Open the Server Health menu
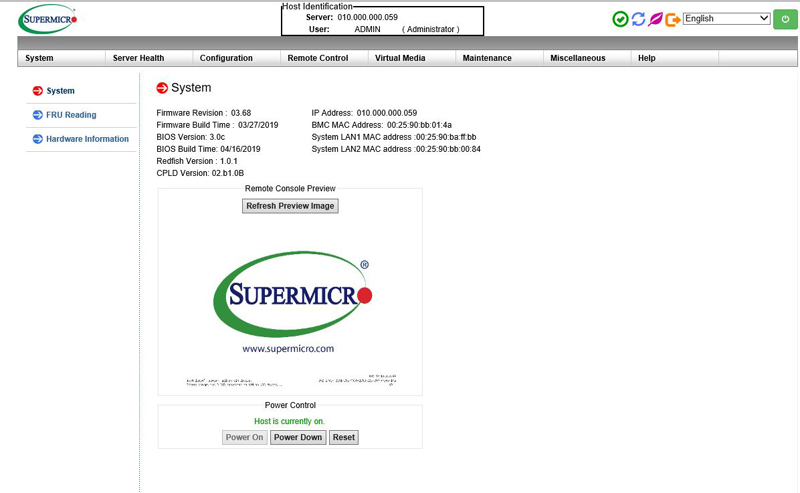The height and width of the screenshot is (493, 800). click(x=138, y=58)
